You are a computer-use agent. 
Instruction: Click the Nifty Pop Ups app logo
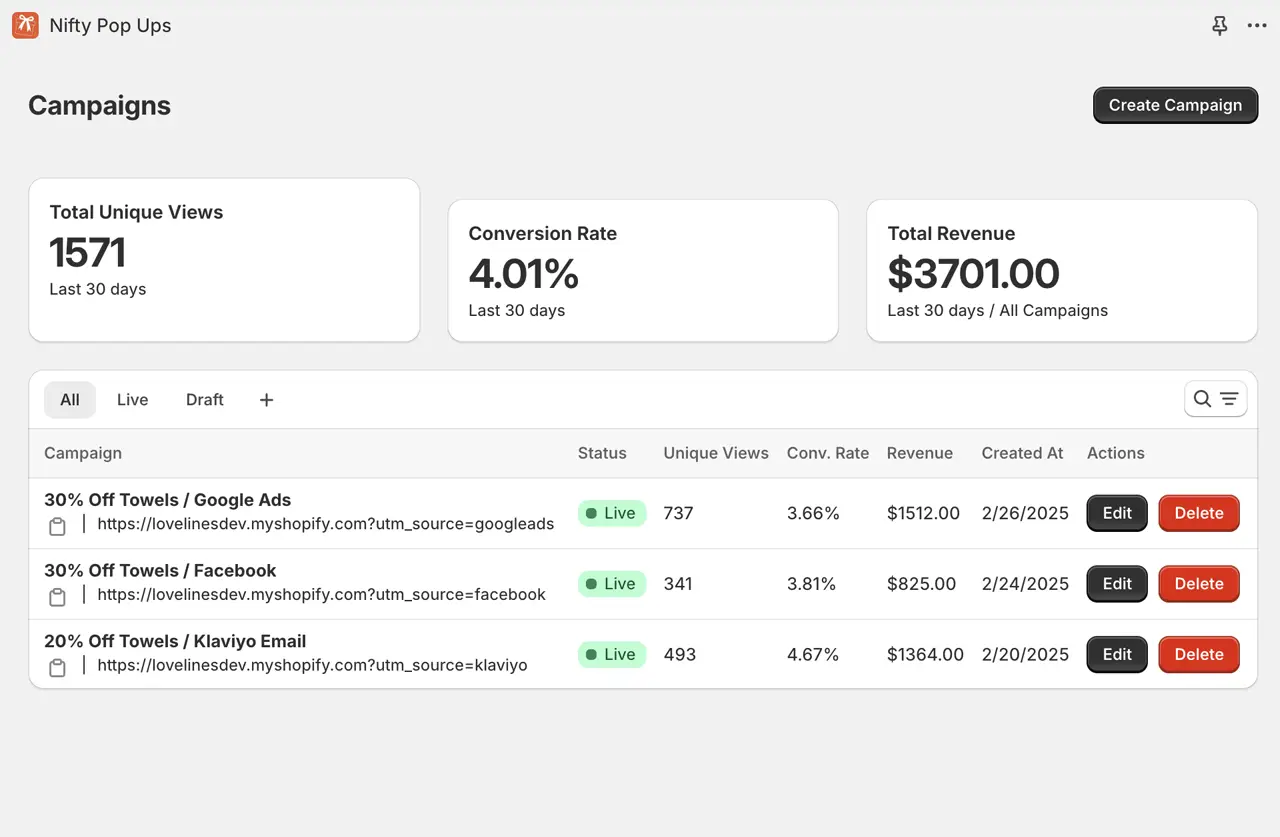click(25, 26)
